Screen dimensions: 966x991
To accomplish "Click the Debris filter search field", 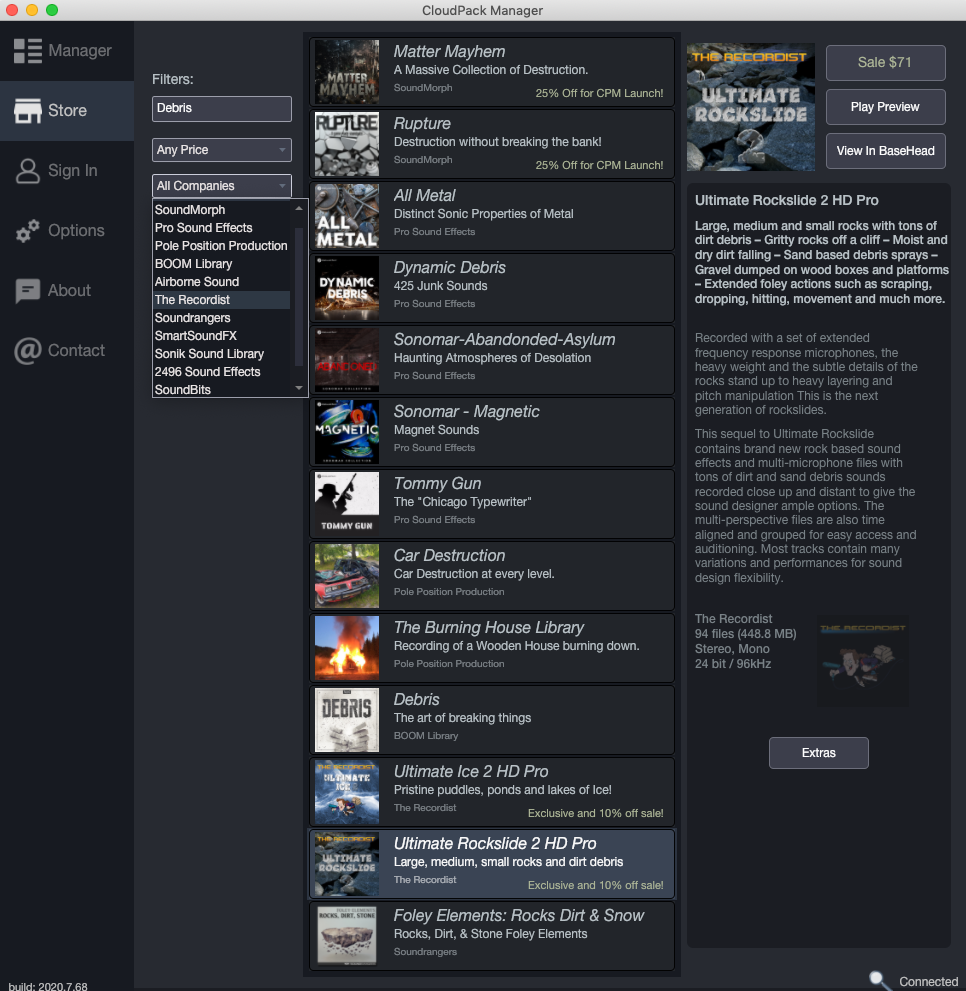I will pyautogui.click(x=222, y=108).
